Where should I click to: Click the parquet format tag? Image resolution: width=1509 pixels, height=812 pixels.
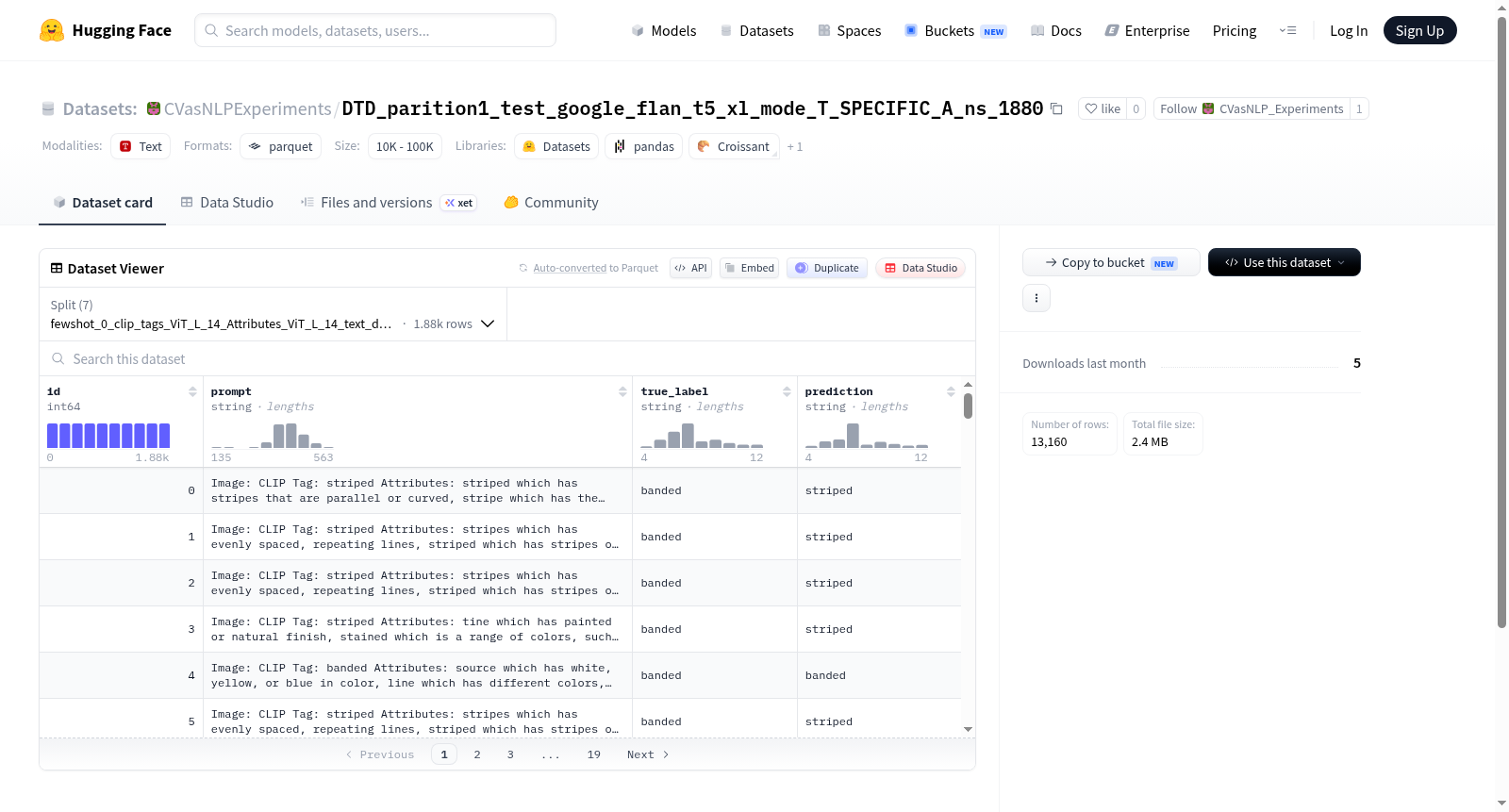tap(280, 146)
